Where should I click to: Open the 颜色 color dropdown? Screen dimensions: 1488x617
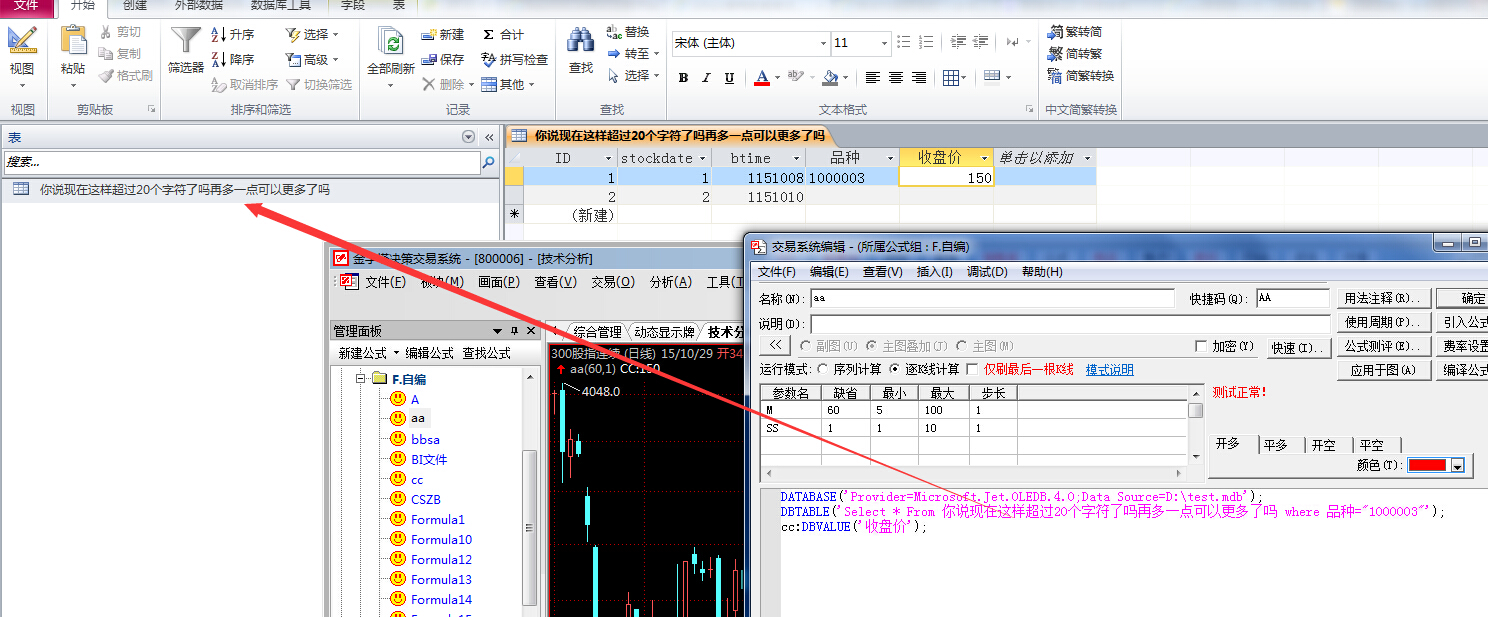click(x=1457, y=465)
